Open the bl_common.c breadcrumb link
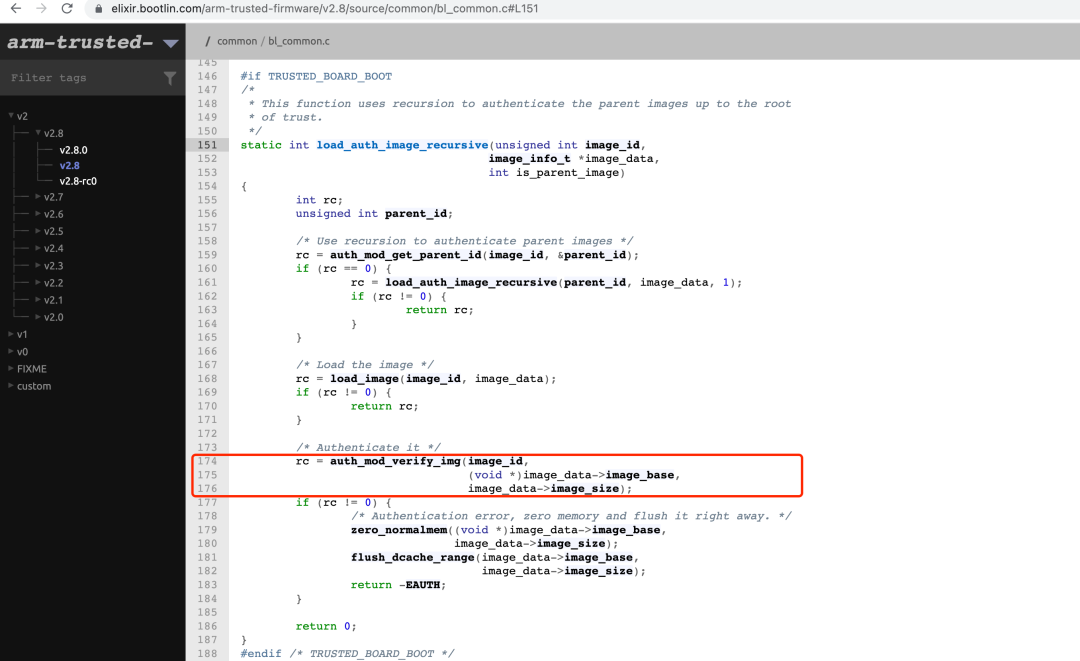This screenshot has height=661, width=1080. click(x=299, y=41)
